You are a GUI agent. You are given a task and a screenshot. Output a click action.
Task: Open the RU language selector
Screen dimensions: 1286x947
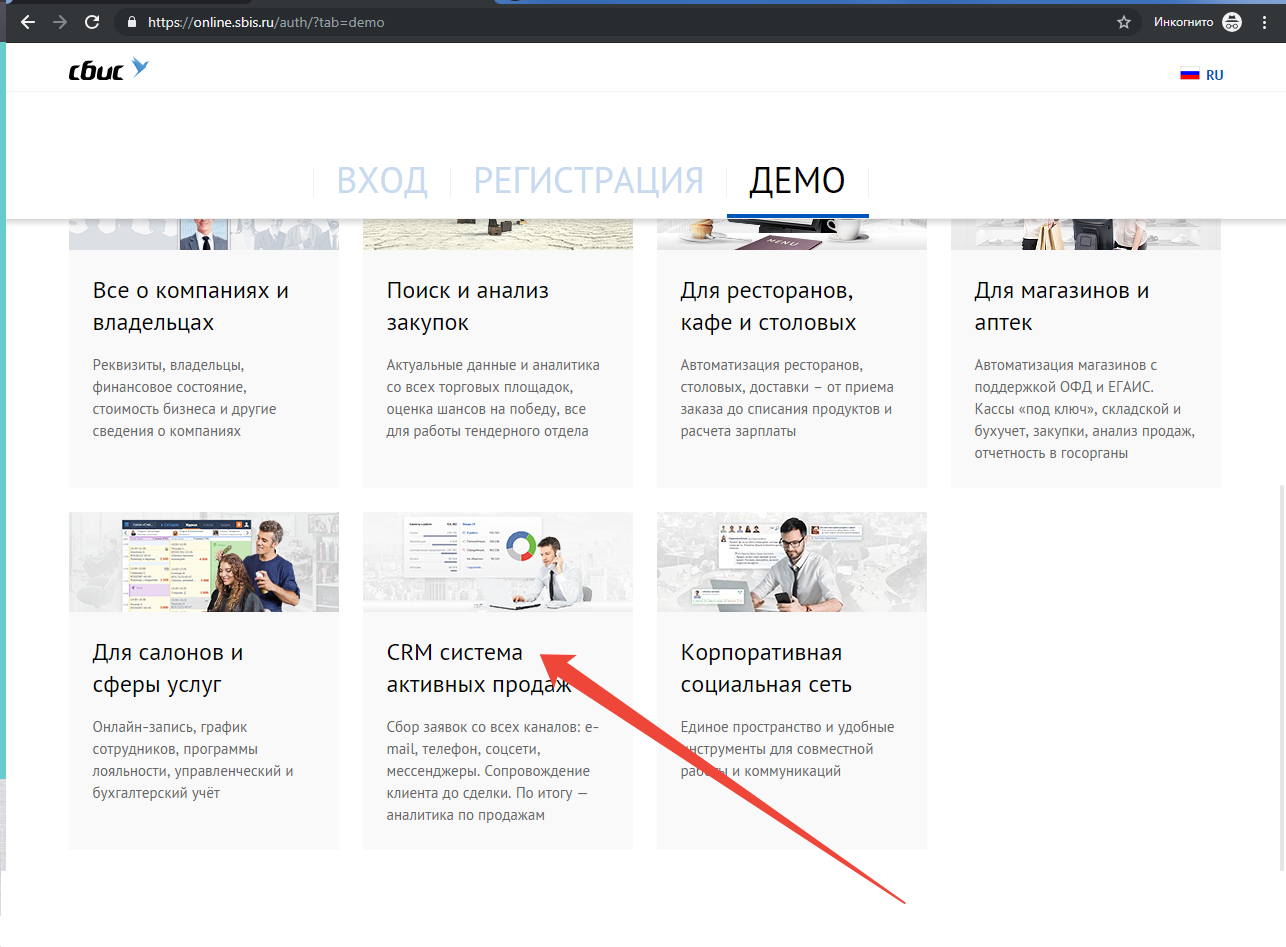click(x=1214, y=75)
